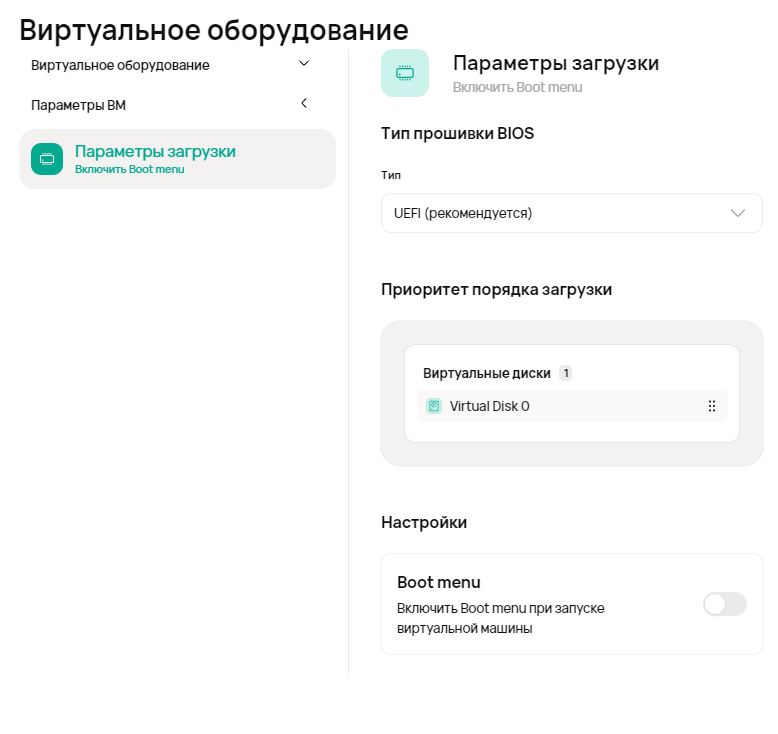The width and height of the screenshot is (778, 734).
Task: Select Параметры ВМ in the sidebar
Action: point(78,105)
